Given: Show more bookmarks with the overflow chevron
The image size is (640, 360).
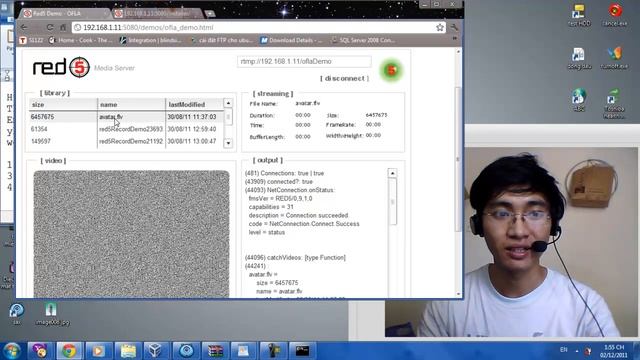Looking at the screenshot, I should (x=454, y=39).
